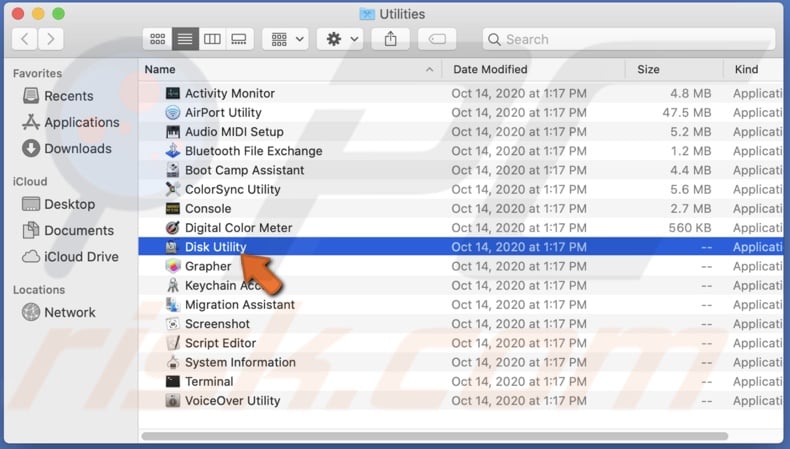Image resolution: width=790 pixels, height=449 pixels.
Task: Open Network in sidebar
Action: (58, 312)
